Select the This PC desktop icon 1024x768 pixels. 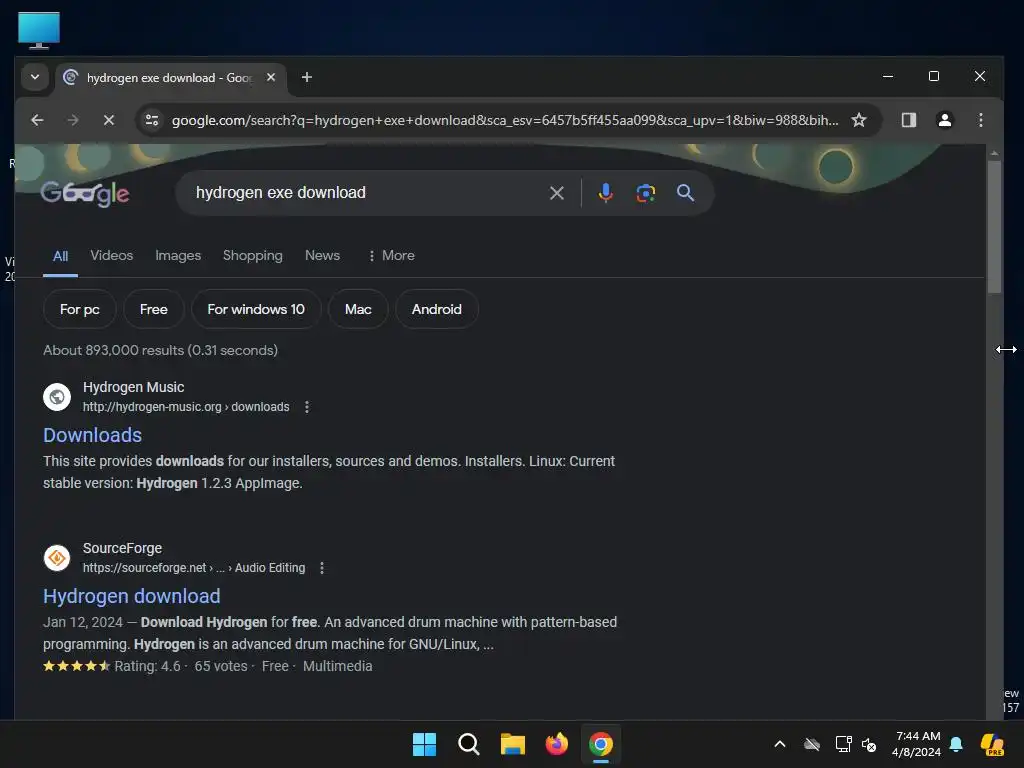coord(39,30)
